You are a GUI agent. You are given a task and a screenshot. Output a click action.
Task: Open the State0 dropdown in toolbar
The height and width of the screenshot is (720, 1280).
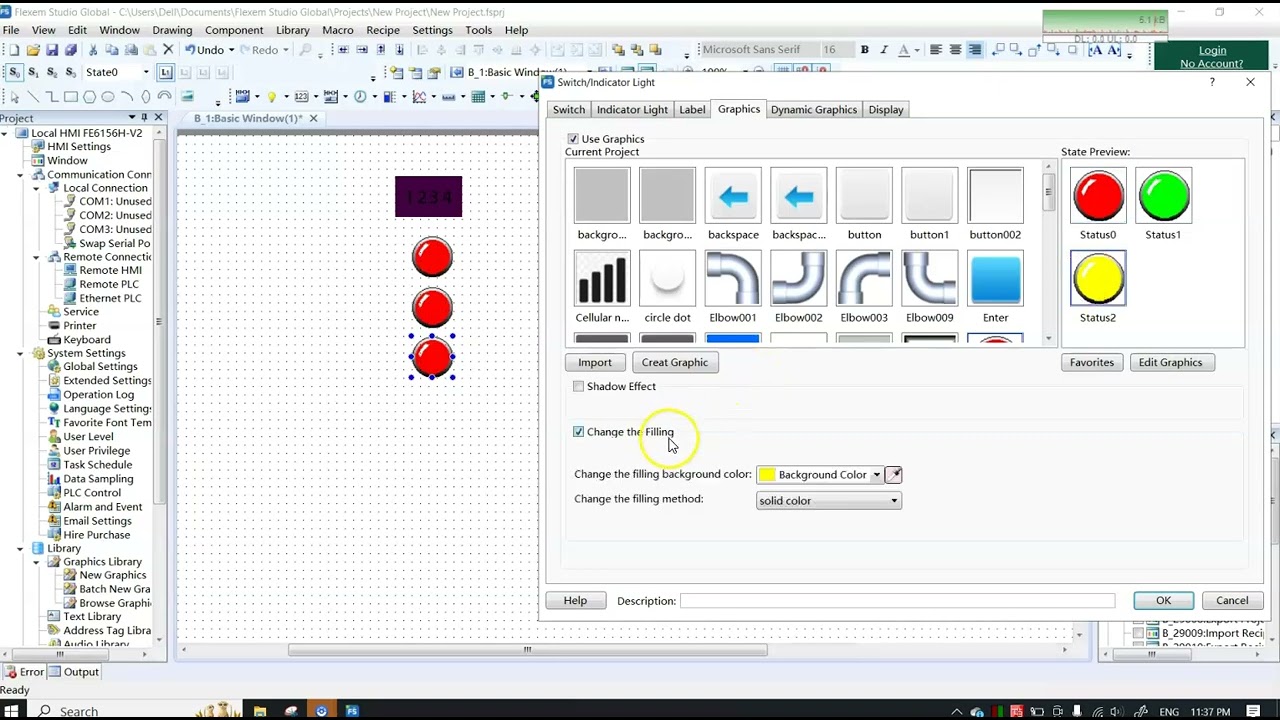(x=146, y=72)
